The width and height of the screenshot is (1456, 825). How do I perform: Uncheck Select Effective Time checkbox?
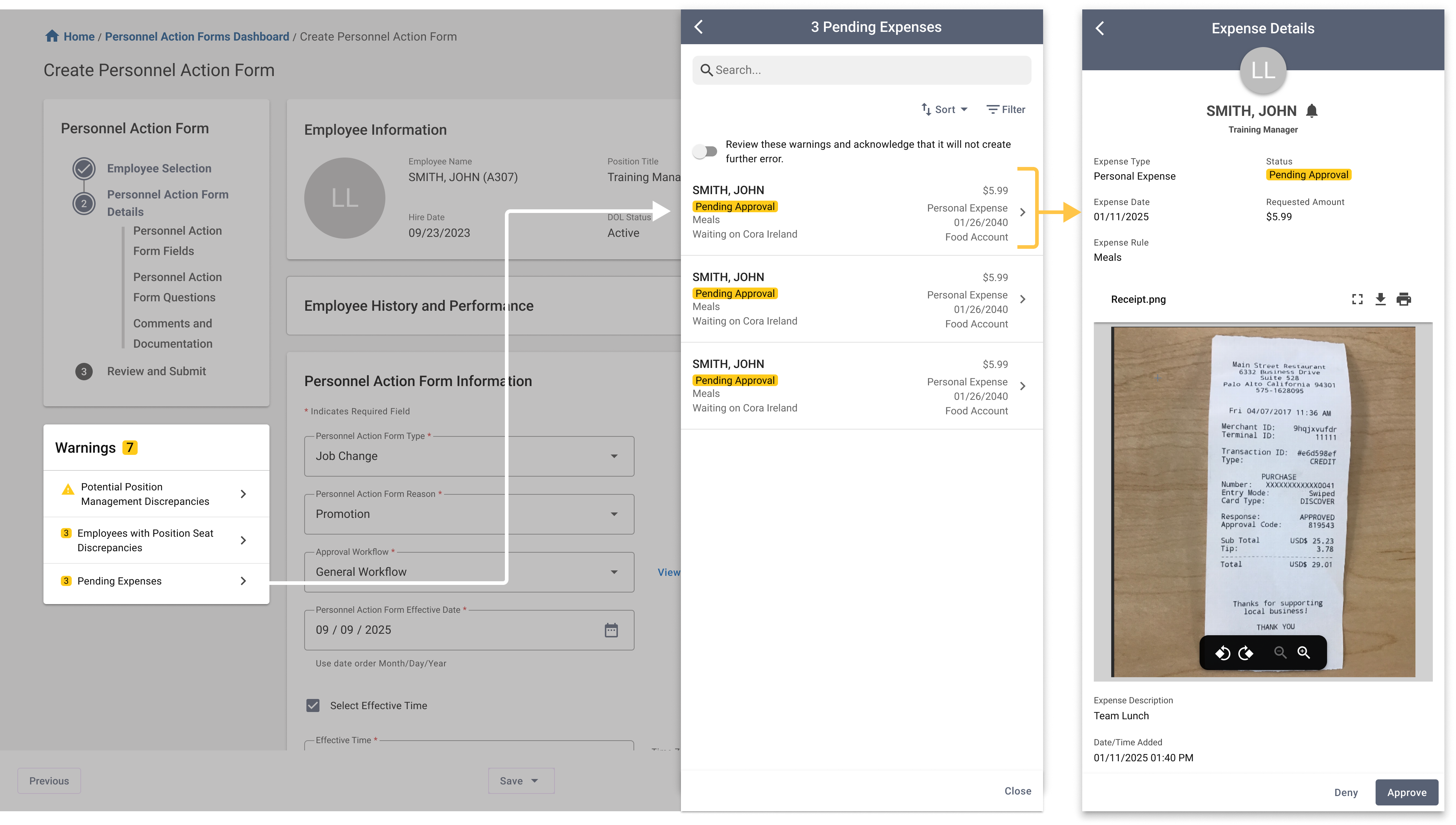click(313, 705)
